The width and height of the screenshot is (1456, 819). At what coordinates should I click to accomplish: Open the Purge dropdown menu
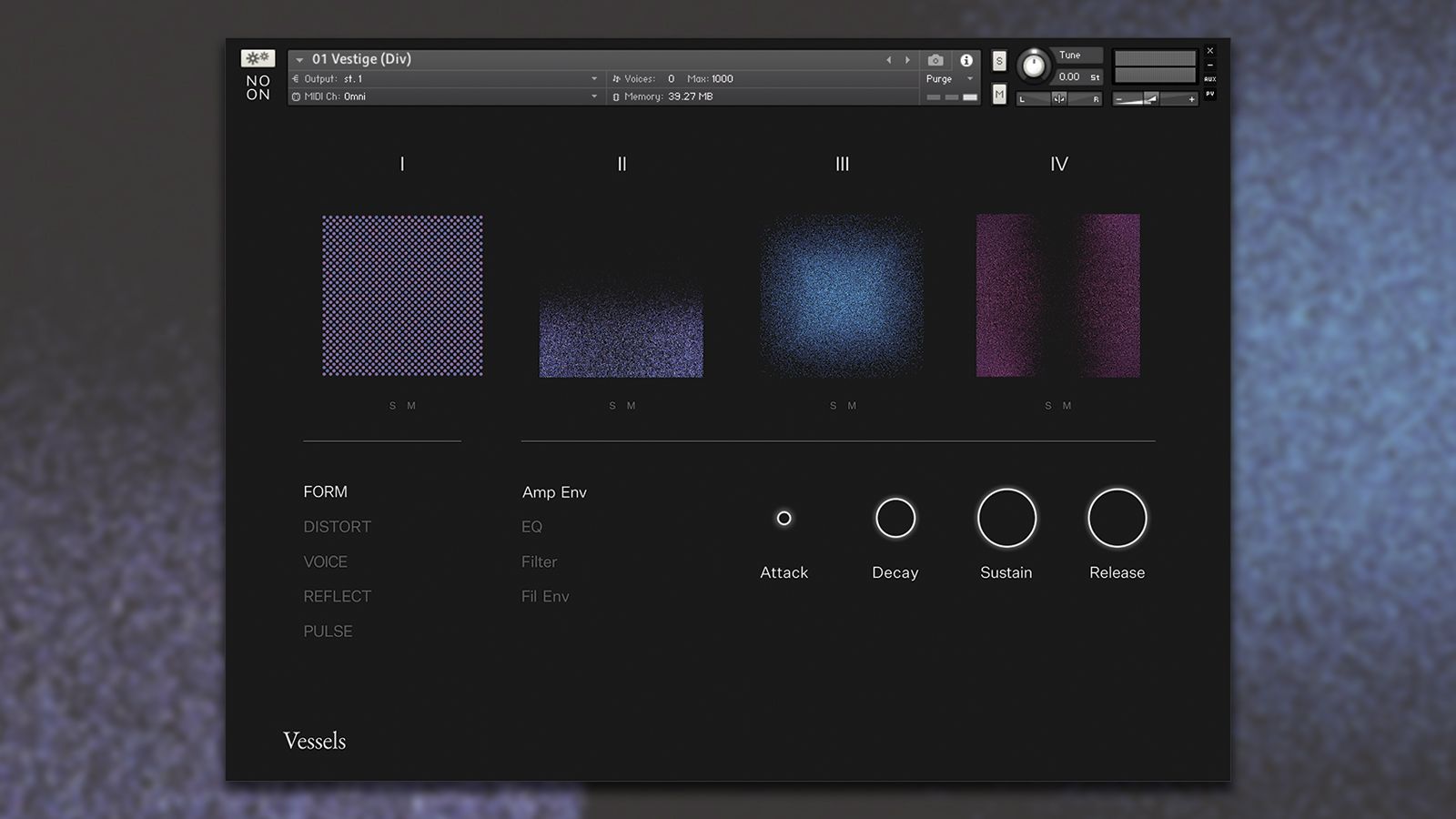[949, 79]
